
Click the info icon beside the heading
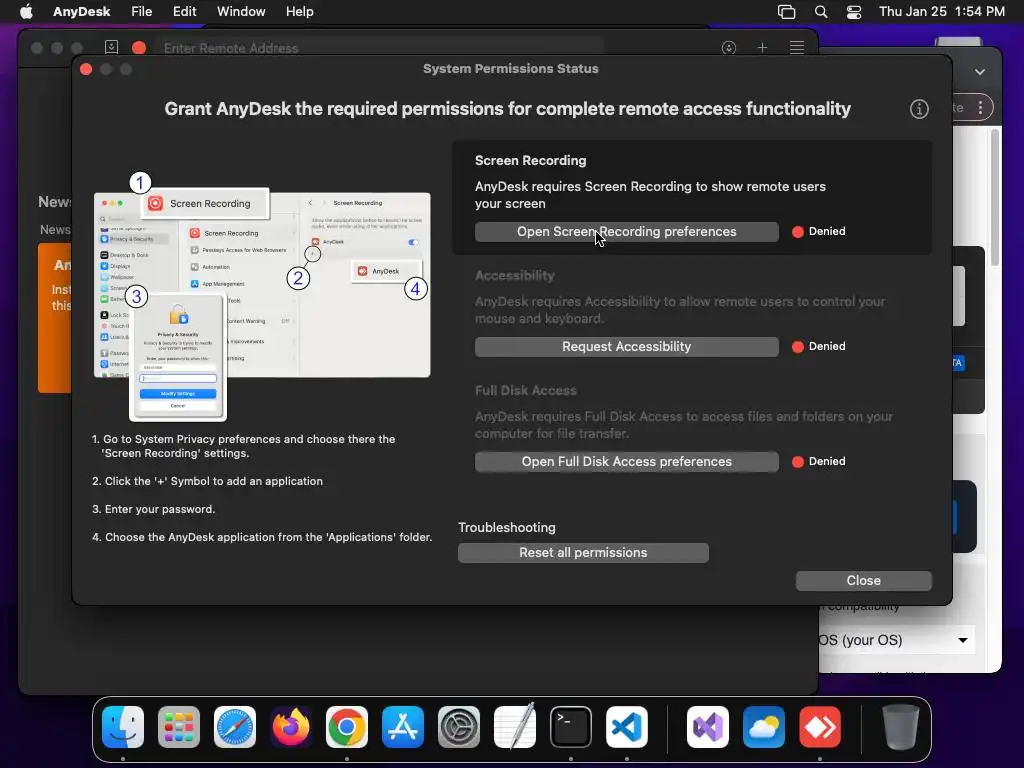click(x=919, y=109)
